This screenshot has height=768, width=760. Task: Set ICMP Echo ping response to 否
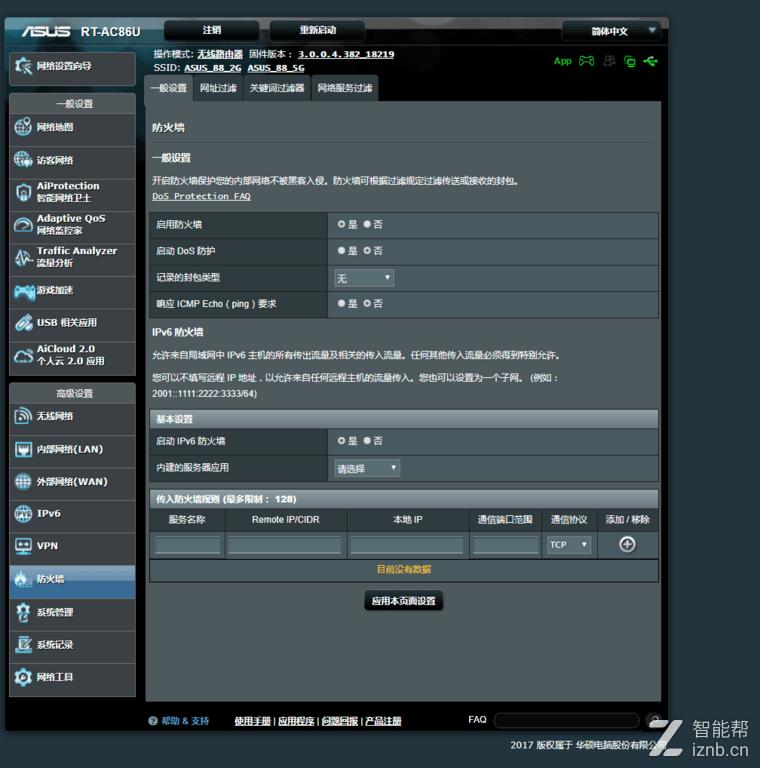[x=367, y=304]
